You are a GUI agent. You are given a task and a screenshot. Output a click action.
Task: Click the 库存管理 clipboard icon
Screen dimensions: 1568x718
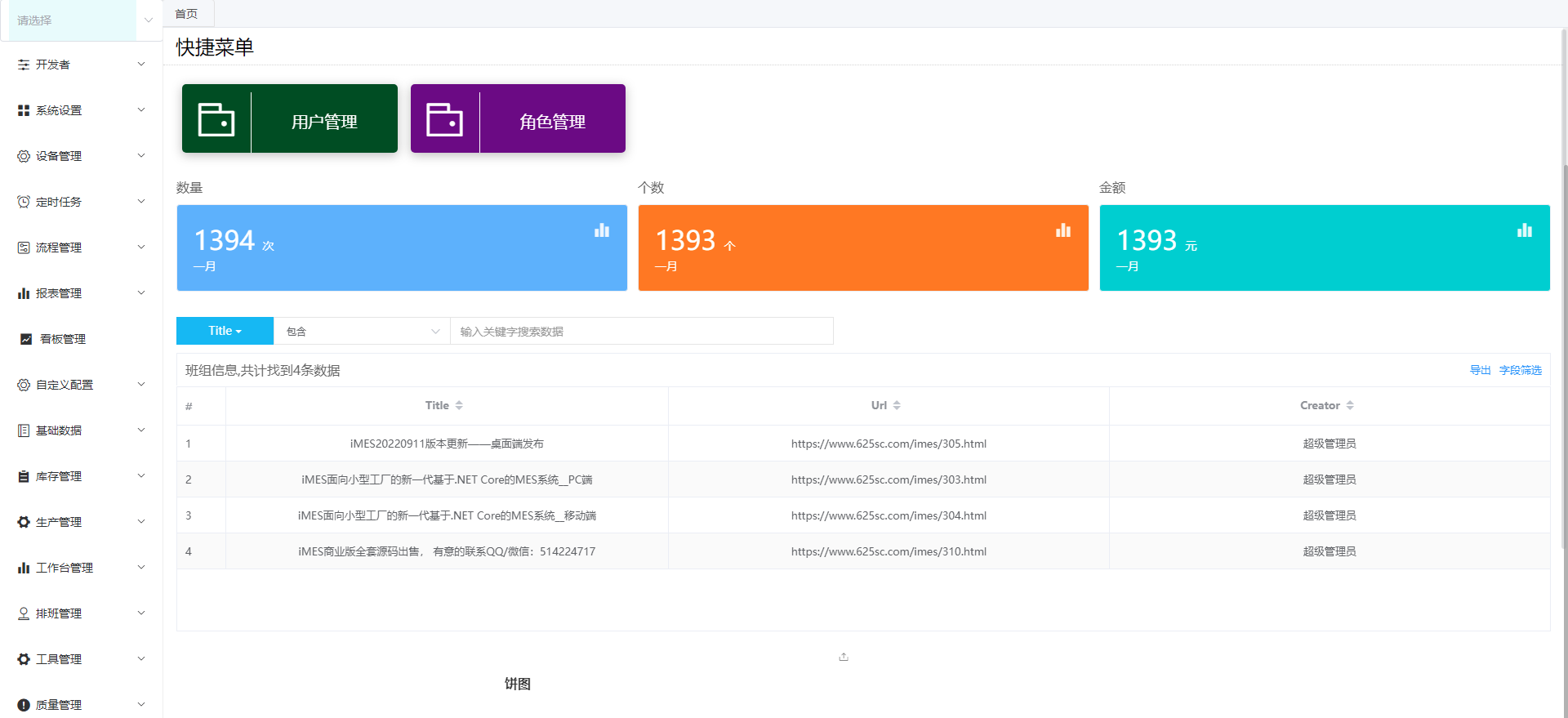pos(24,476)
